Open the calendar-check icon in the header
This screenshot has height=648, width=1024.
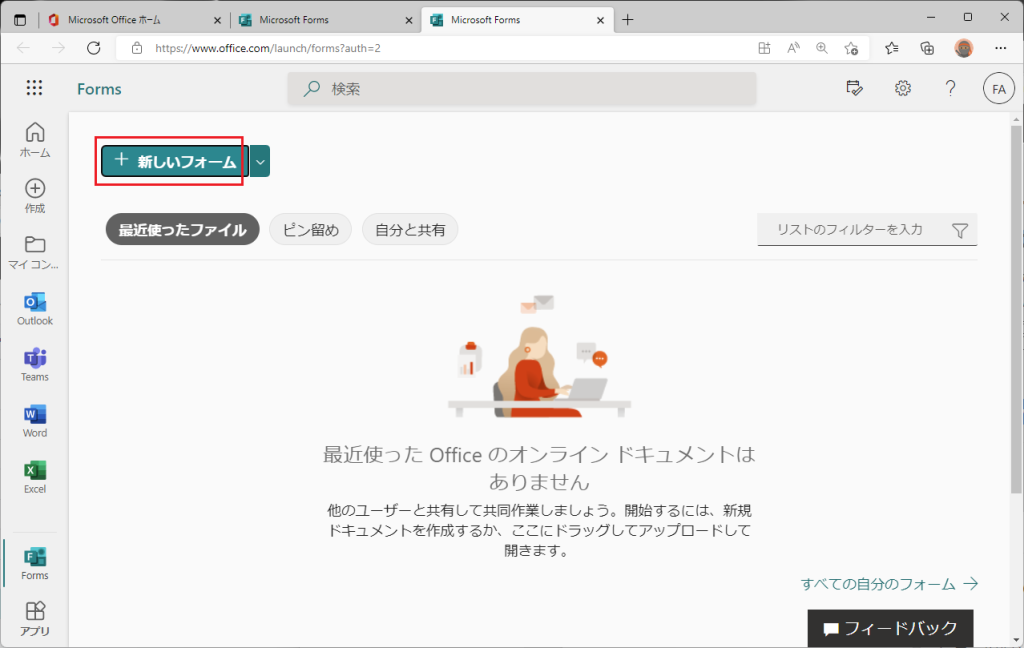(854, 88)
